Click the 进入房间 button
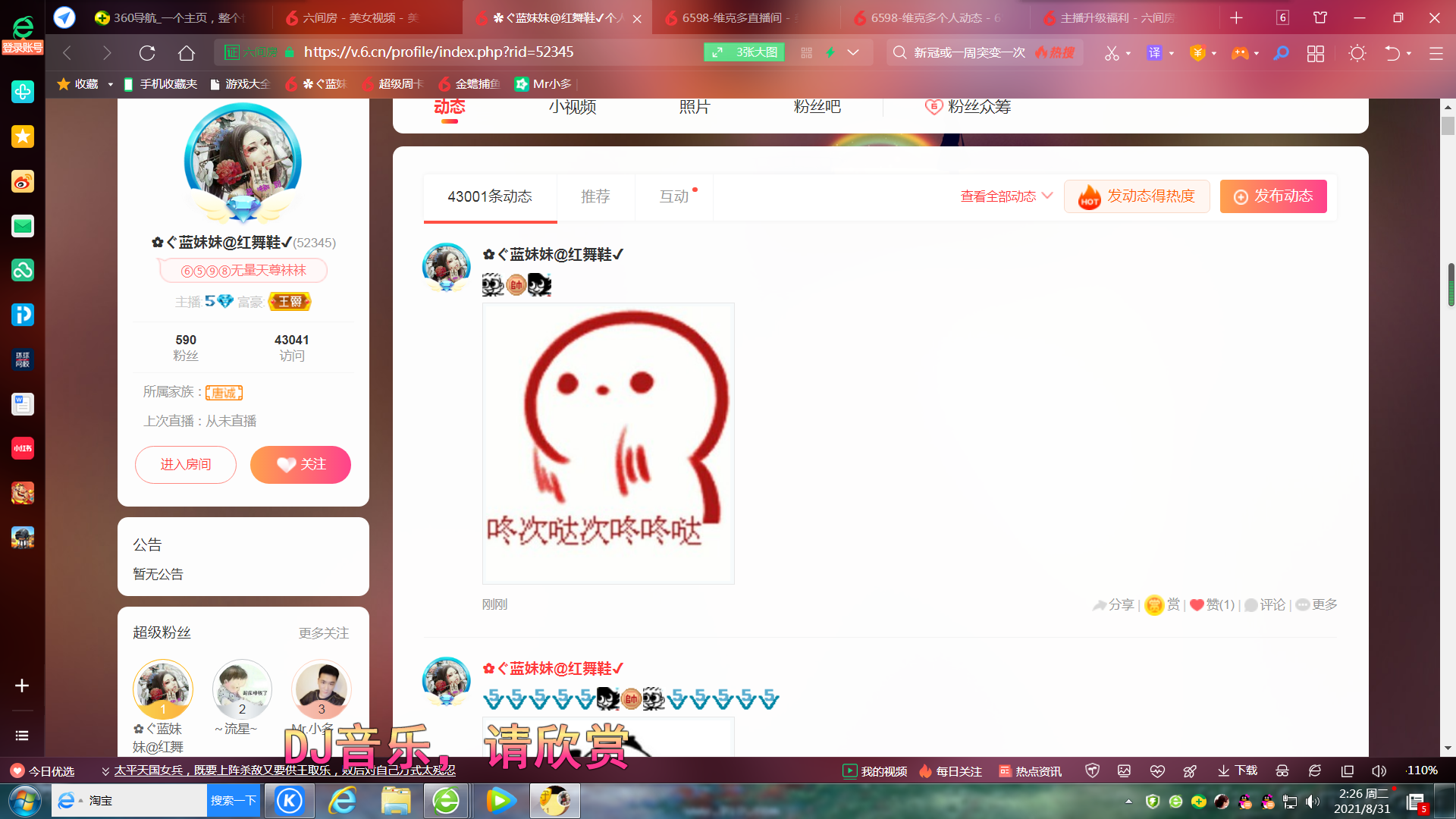This screenshot has width=1456, height=819. [x=186, y=465]
